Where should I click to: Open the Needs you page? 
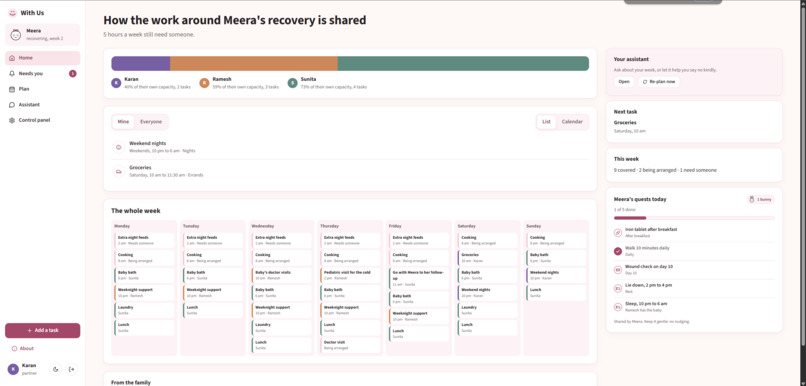(43, 73)
